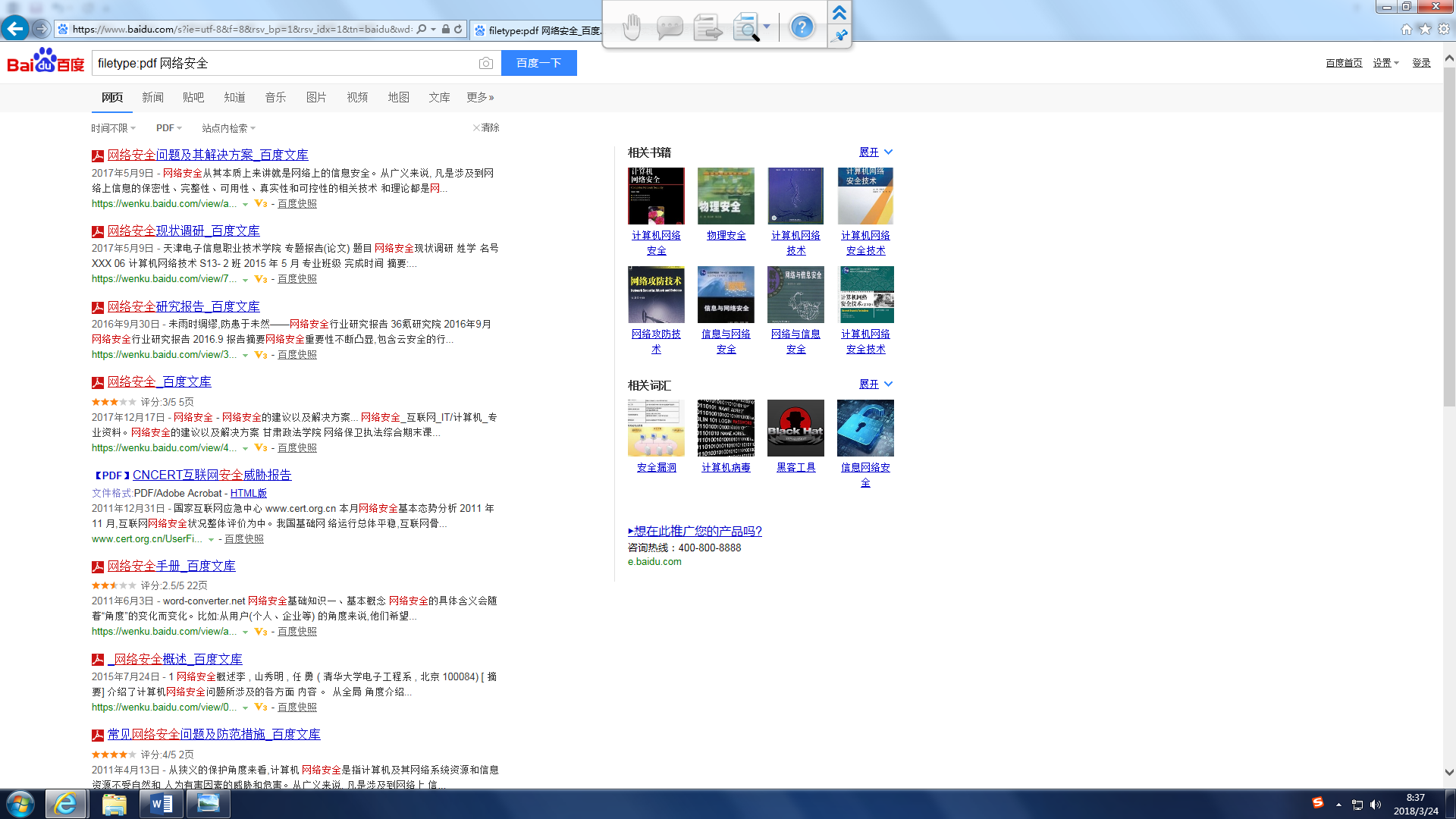Click the browser Back arrow button
Screen dimensions: 1456x819
click(15, 29)
